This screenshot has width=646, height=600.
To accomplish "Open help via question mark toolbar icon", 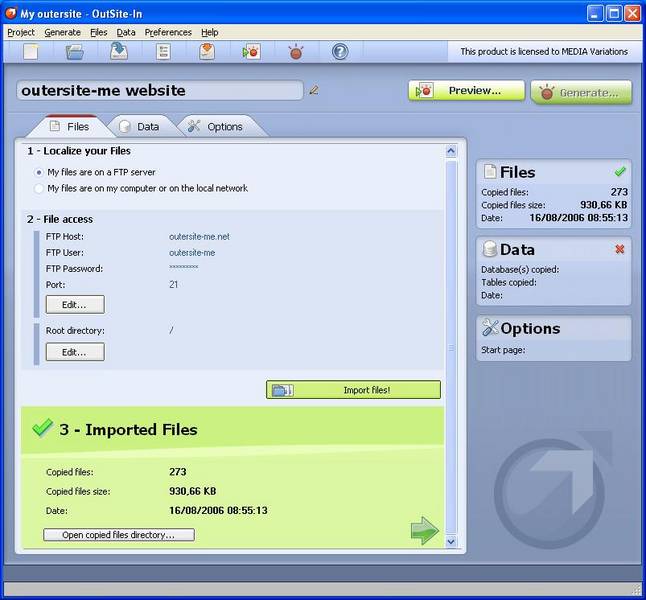I will click(x=340, y=52).
